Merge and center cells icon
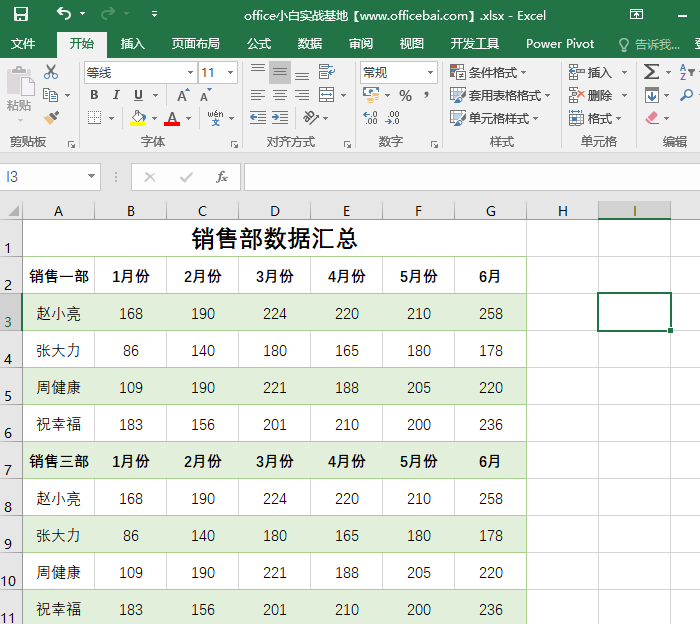700x624 pixels. point(327,95)
